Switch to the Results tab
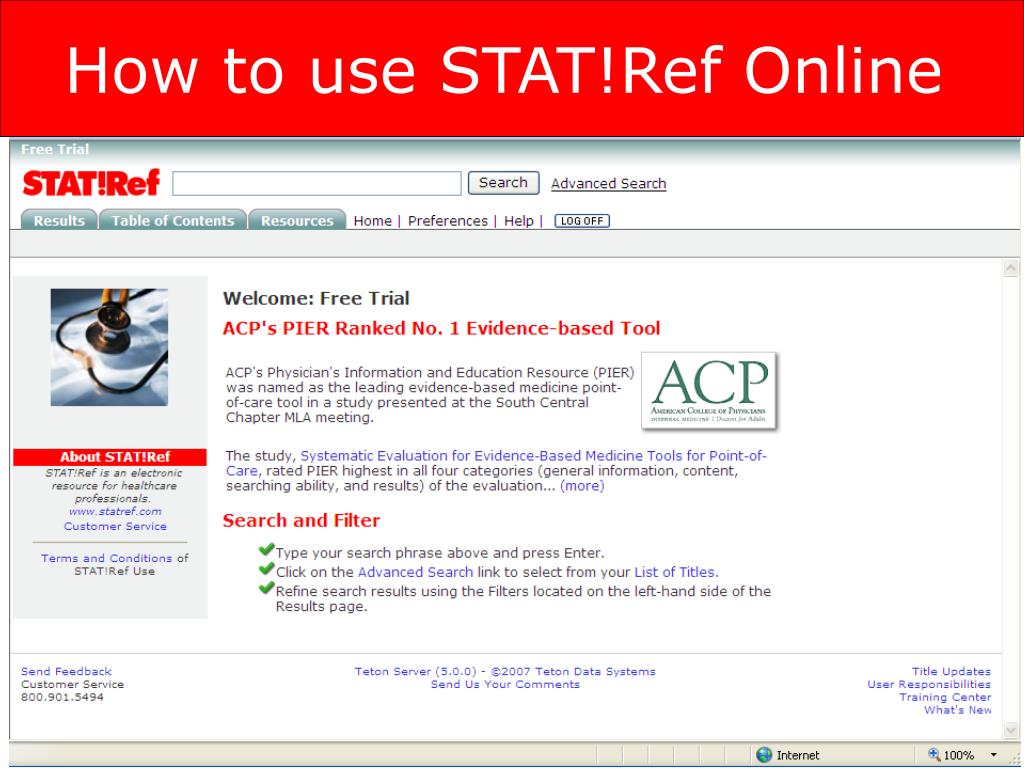The image size is (1024, 768). [59, 220]
